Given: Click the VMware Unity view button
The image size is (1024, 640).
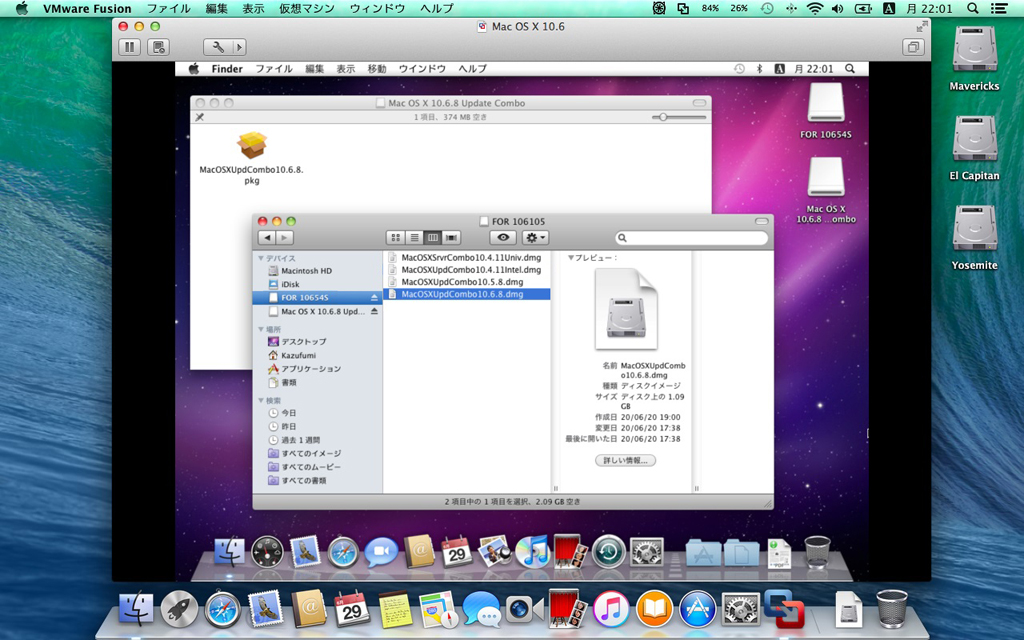Looking at the screenshot, I should pyautogui.click(x=913, y=47).
